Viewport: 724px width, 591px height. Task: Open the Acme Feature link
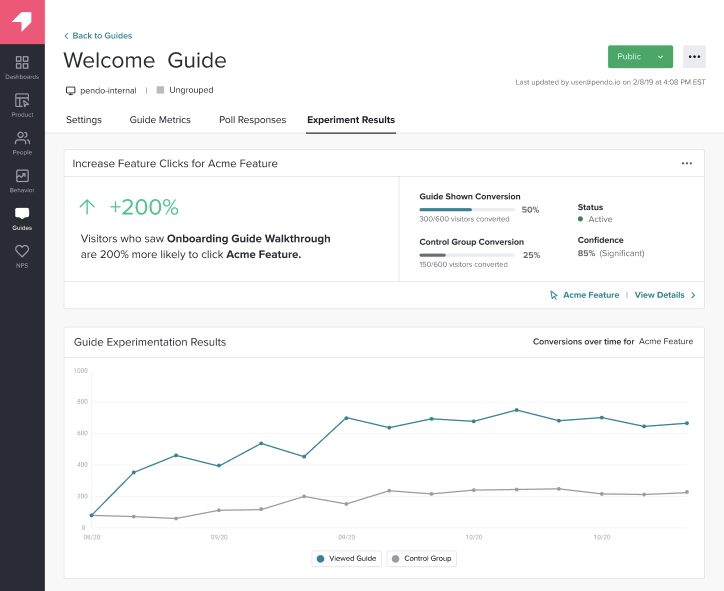[x=591, y=295]
